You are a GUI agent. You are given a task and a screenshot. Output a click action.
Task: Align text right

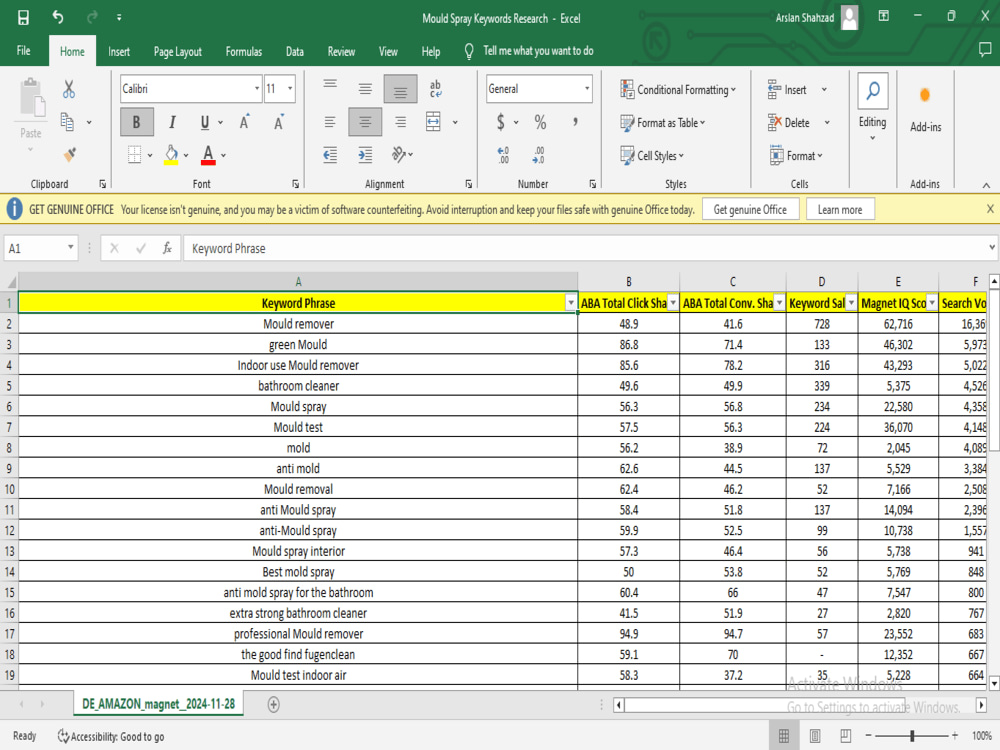pos(400,122)
